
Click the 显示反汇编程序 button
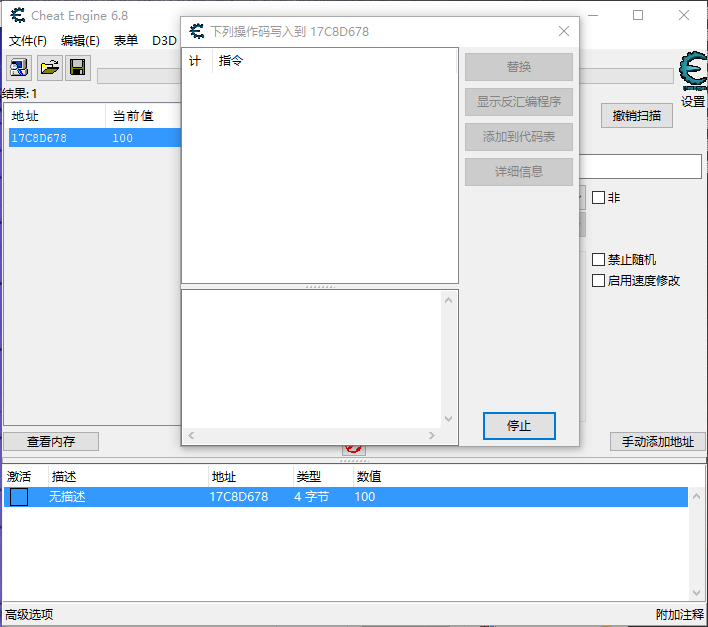point(519,102)
